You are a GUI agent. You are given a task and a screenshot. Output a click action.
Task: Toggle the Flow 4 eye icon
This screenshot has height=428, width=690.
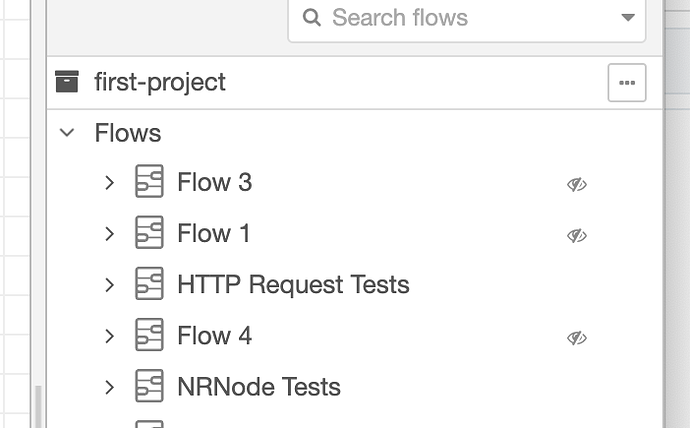(x=576, y=337)
